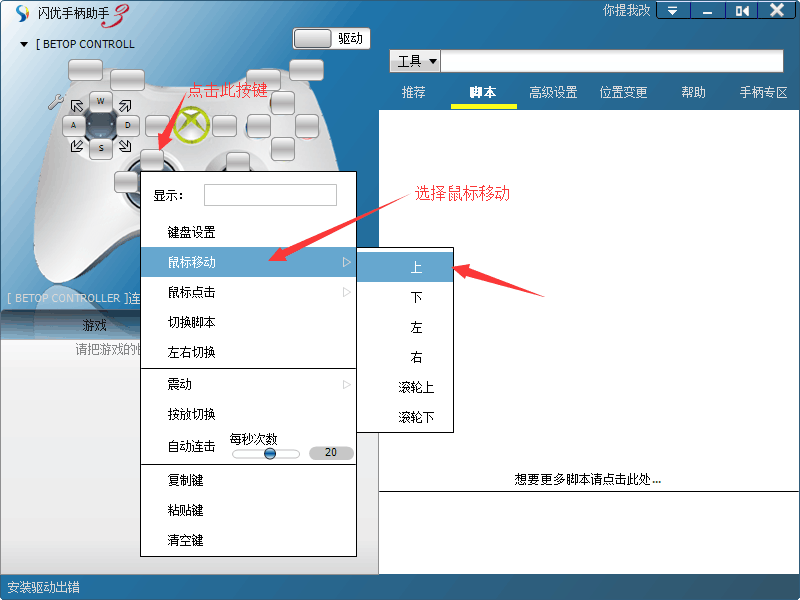Viewport: 800px width, 600px height.
Task: Click the down-right diagonal arrow key
Action: [125, 146]
